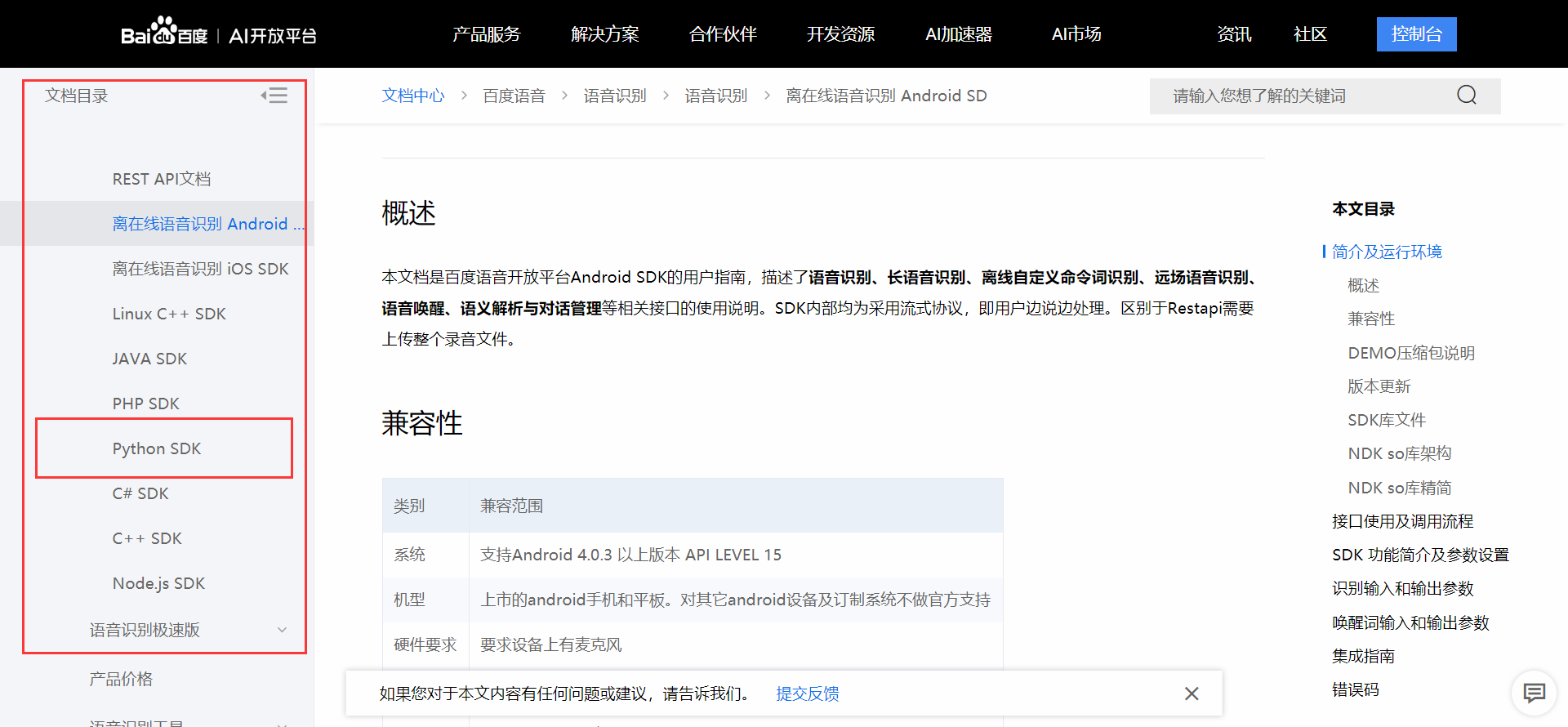Collapse the document directory sidebar icon
1568x727 pixels.
click(x=274, y=96)
